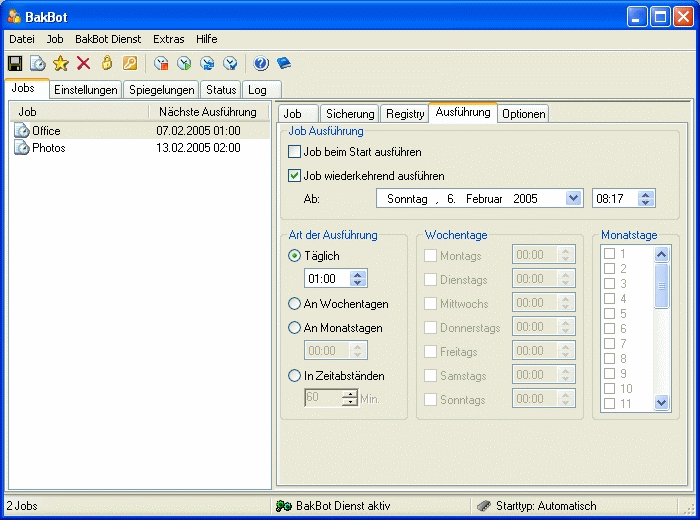
Task: Tick the Sonntags checkbox
Action: [430, 399]
